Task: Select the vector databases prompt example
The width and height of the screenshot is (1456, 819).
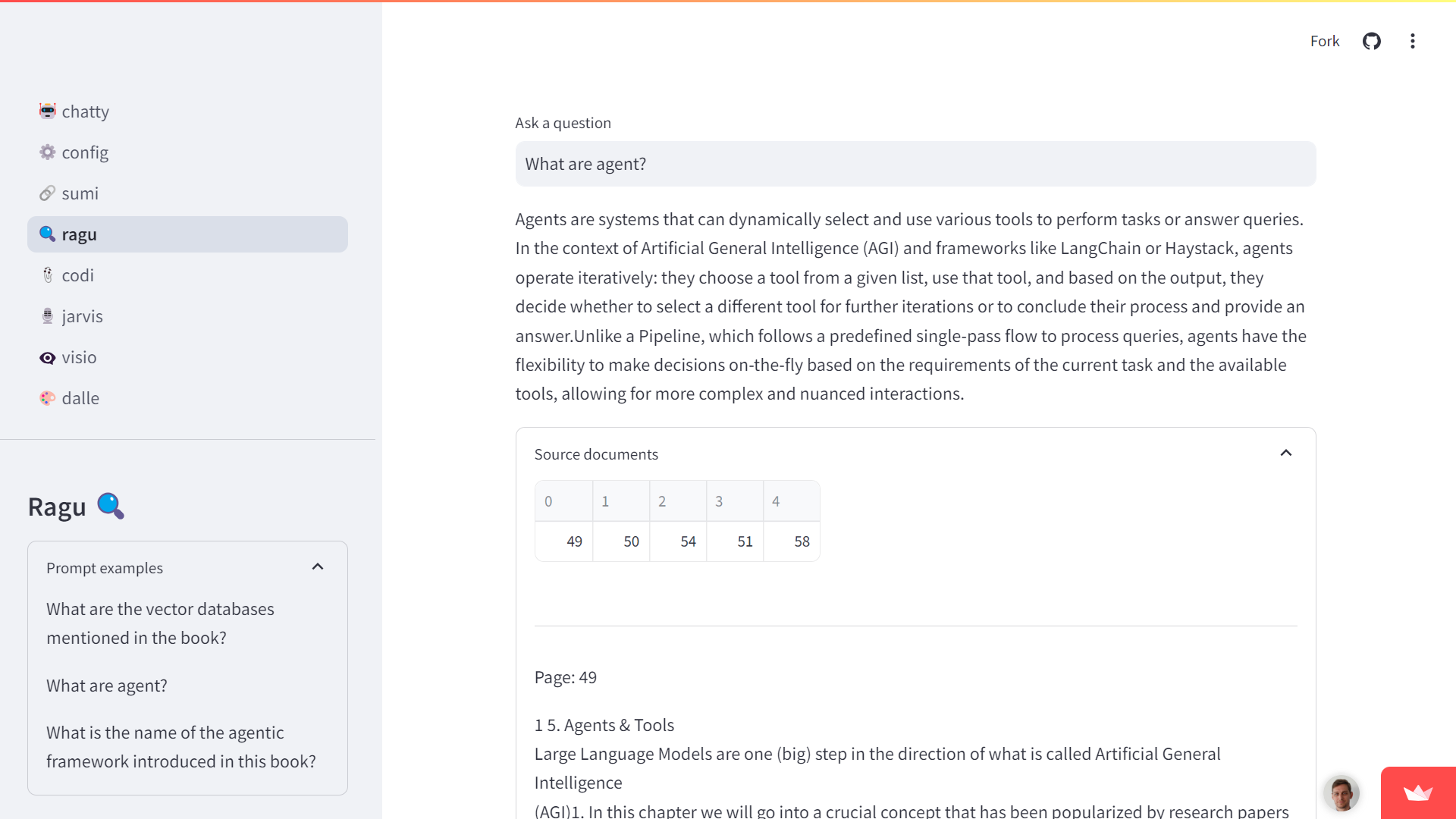Action: point(160,623)
